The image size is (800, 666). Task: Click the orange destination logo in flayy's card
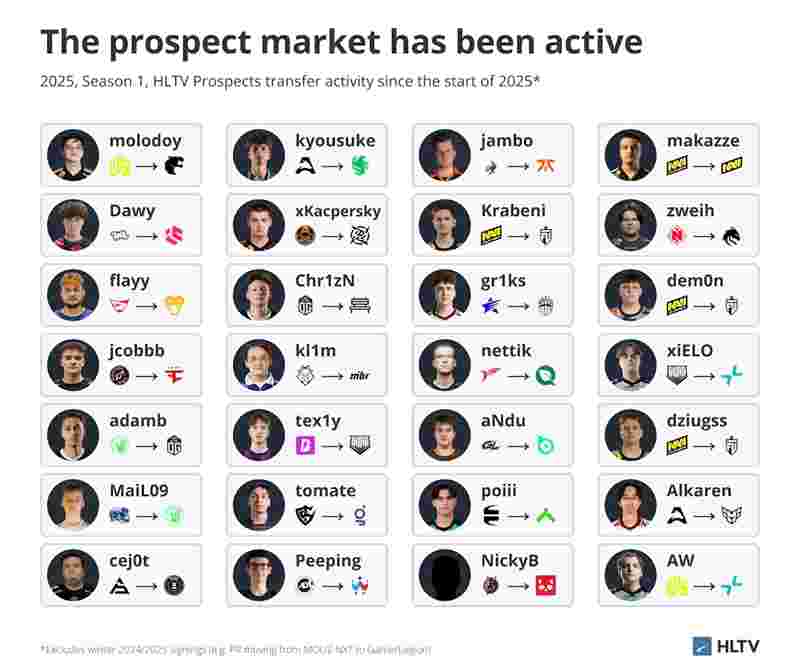point(175,306)
